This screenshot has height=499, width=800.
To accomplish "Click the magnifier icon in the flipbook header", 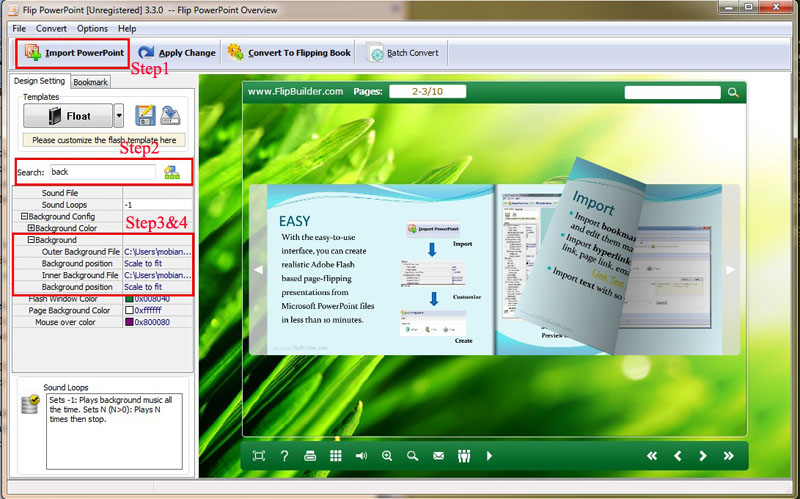I will tap(733, 92).
